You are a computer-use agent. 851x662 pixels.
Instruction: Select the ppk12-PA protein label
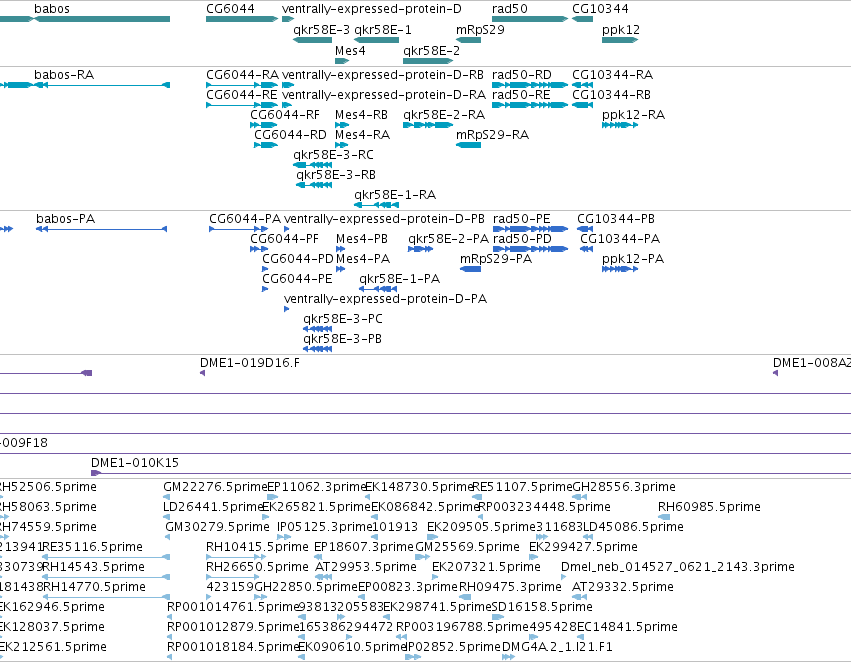click(x=633, y=259)
